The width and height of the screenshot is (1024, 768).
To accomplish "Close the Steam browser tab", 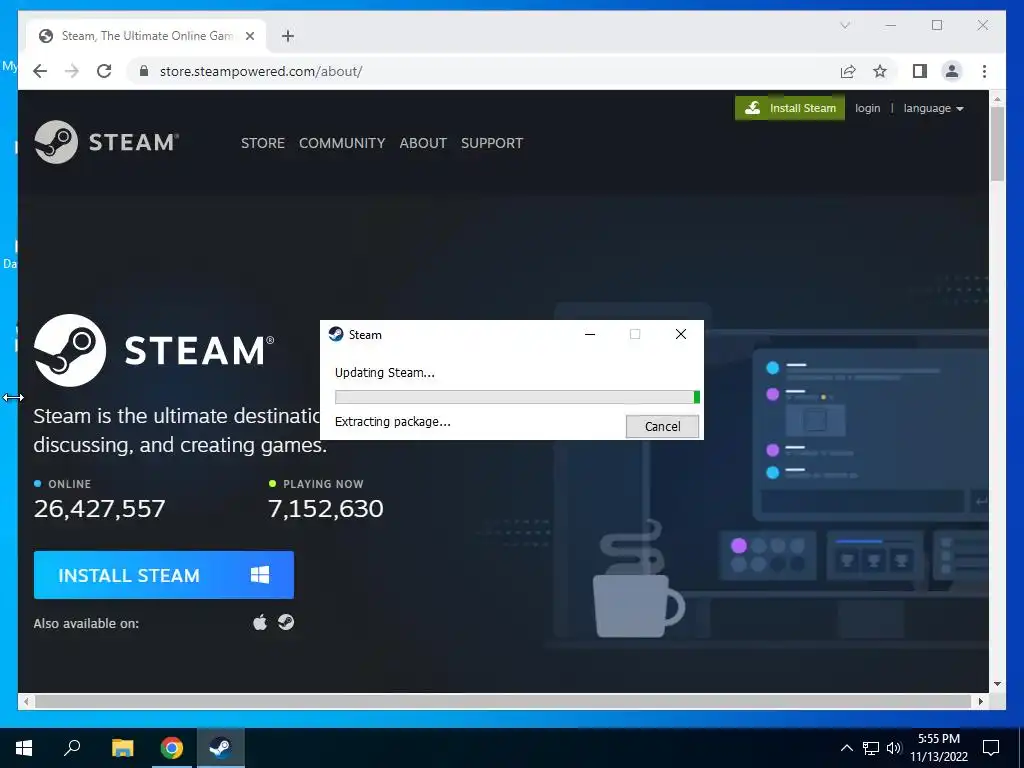I will pyautogui.click(x=249, y=36).
